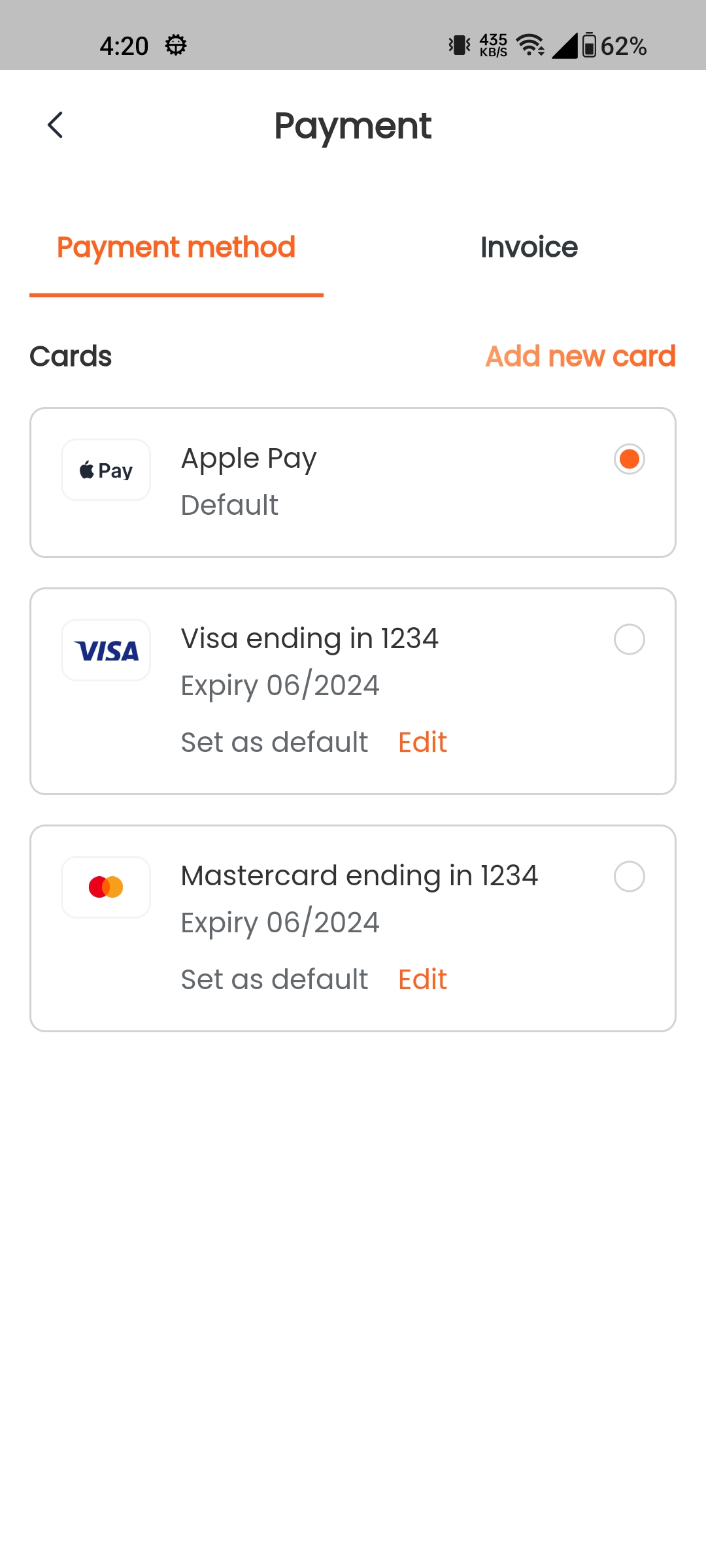The image size is (706, 1568).
Task: Select the Visa card radio button
Action: click(629, 639)
